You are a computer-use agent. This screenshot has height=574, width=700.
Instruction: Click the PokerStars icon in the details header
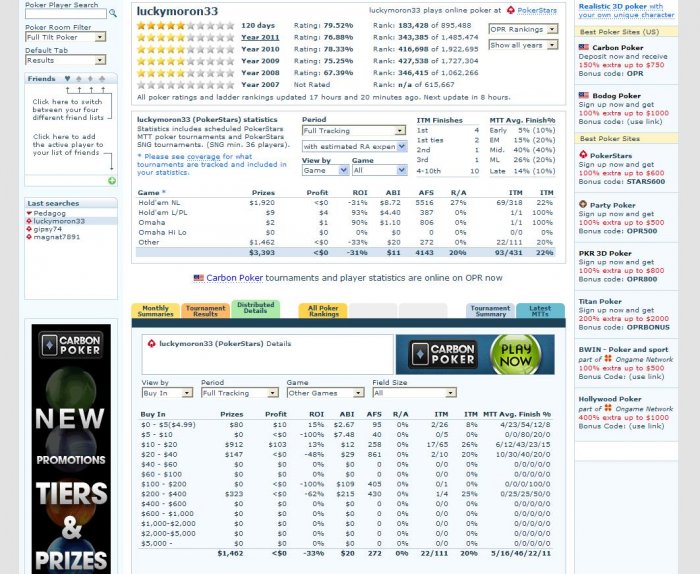pos(151,343)
